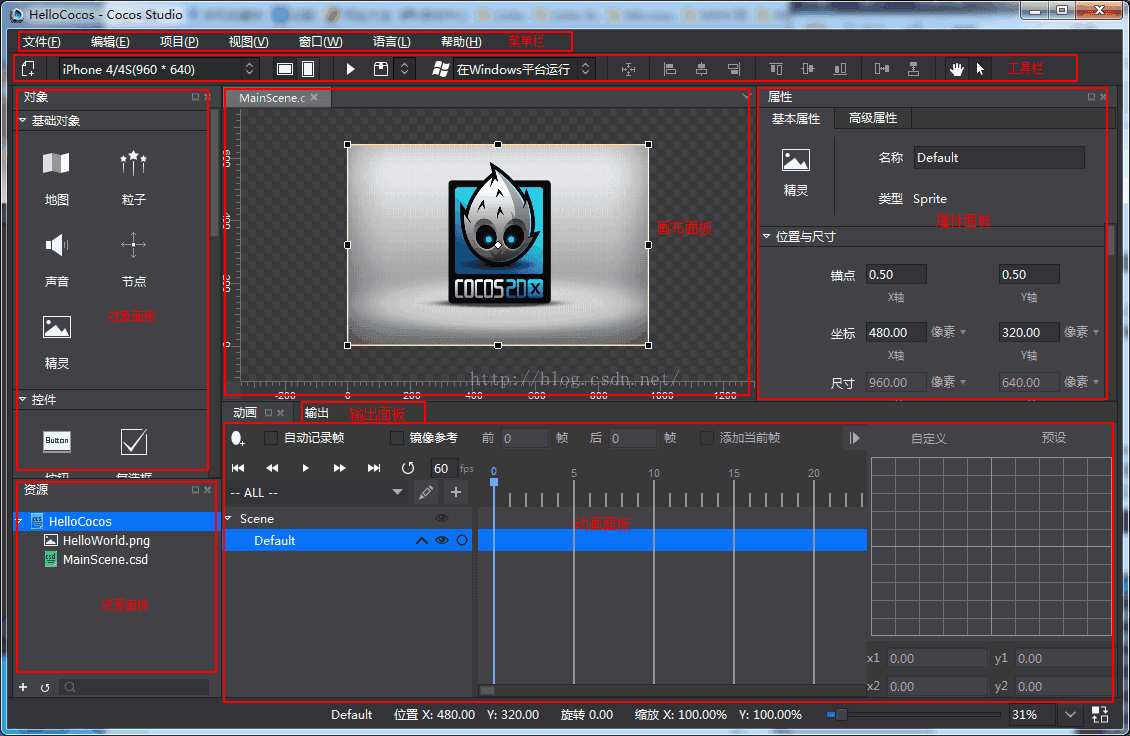Choose the 精灵 sprite object in object panel

[x=56, y=342]
